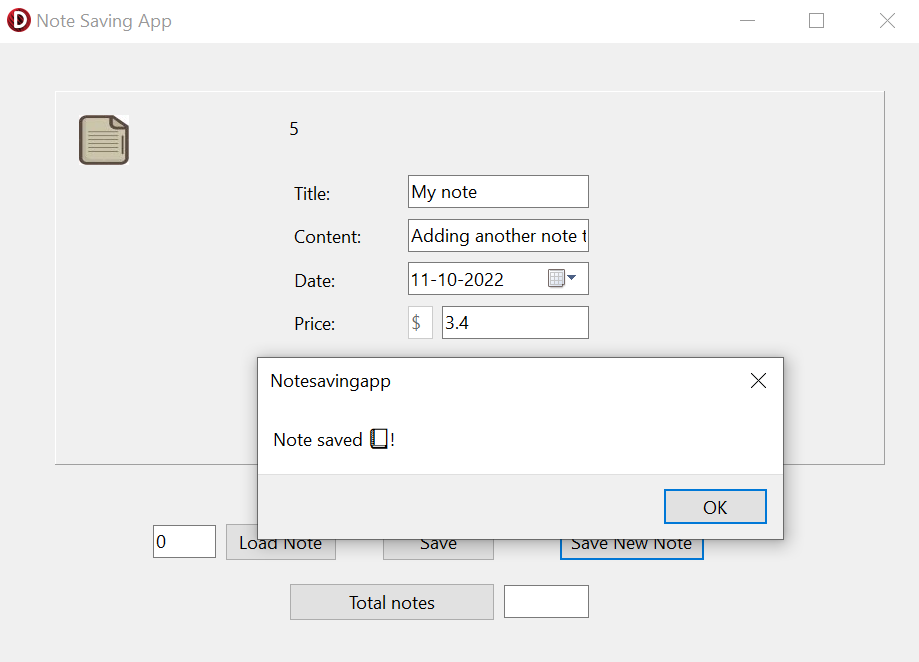Image resolution: width=919 pixels, height=662 pixels.
Task: Click the notebook emoji in dialog message
Action: [378, 438]
